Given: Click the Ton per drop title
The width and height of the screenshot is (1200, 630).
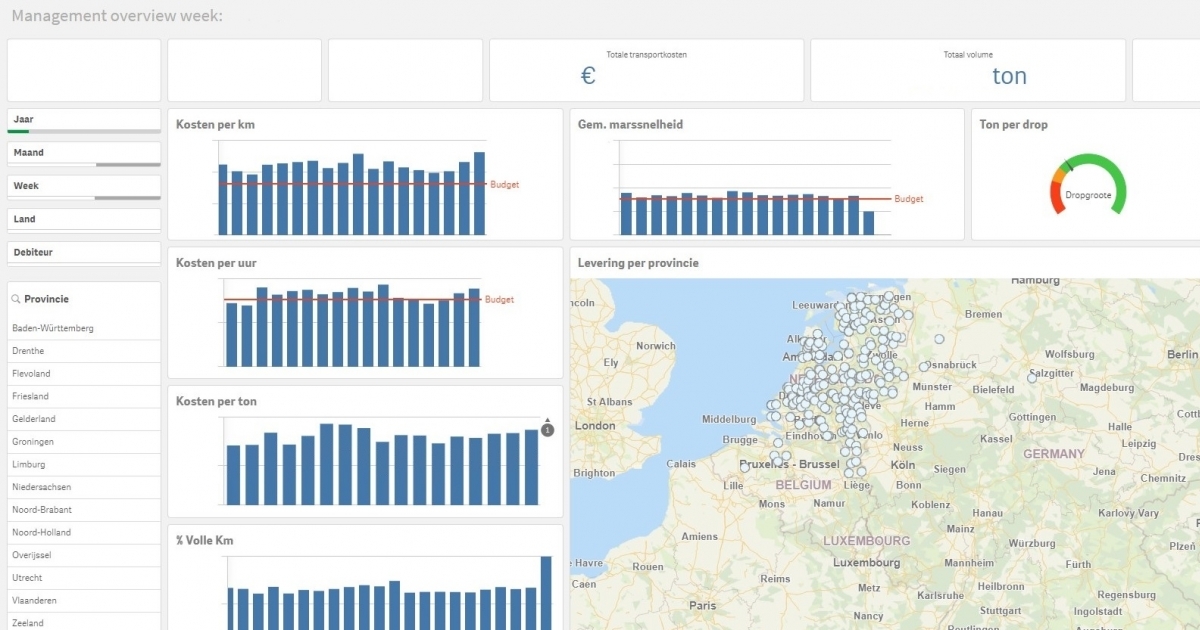Looking at the screenshot, I should pos(1013,125).
